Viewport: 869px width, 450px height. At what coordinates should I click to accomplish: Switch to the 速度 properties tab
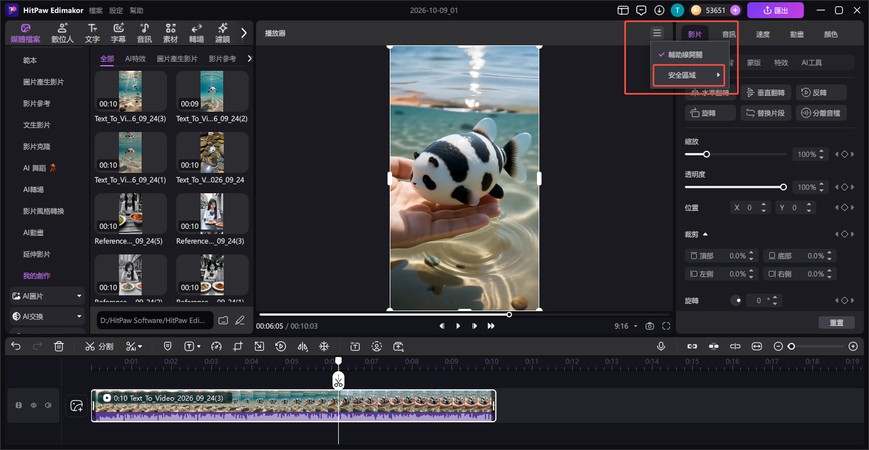(763, 34)
